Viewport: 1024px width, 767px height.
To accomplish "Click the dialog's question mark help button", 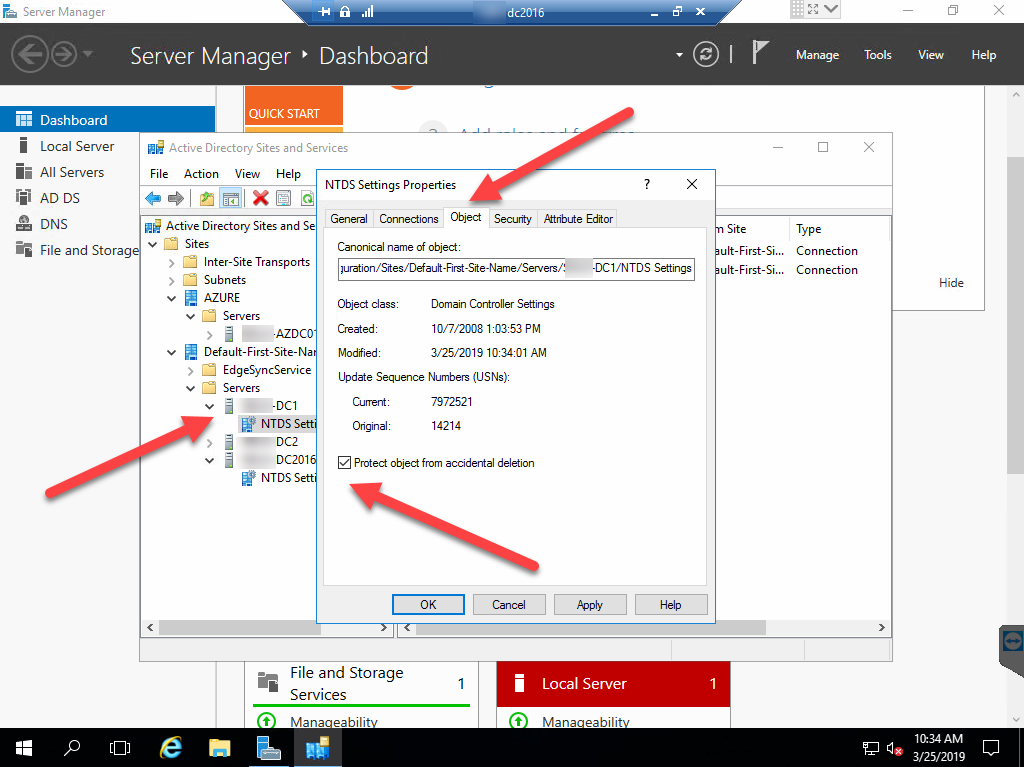I will tap(647, 184).
